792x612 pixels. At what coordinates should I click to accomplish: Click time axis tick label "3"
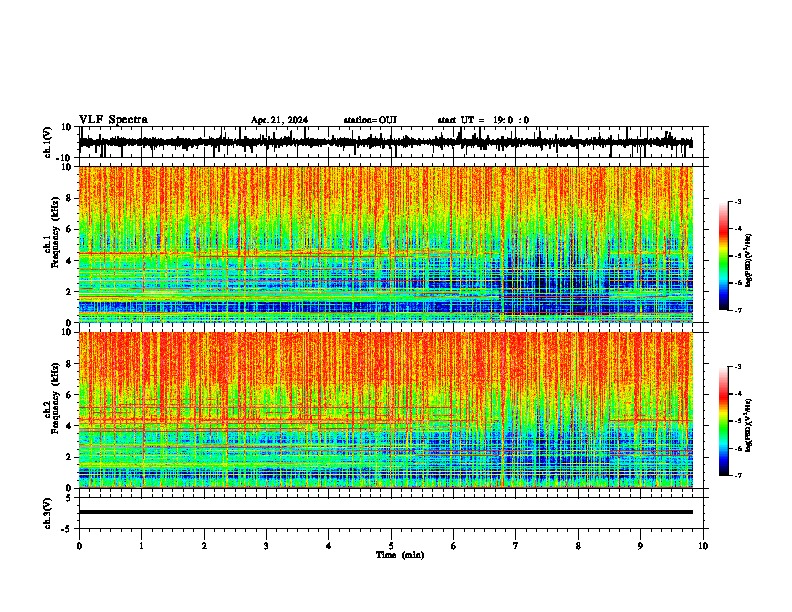point(266,546)
